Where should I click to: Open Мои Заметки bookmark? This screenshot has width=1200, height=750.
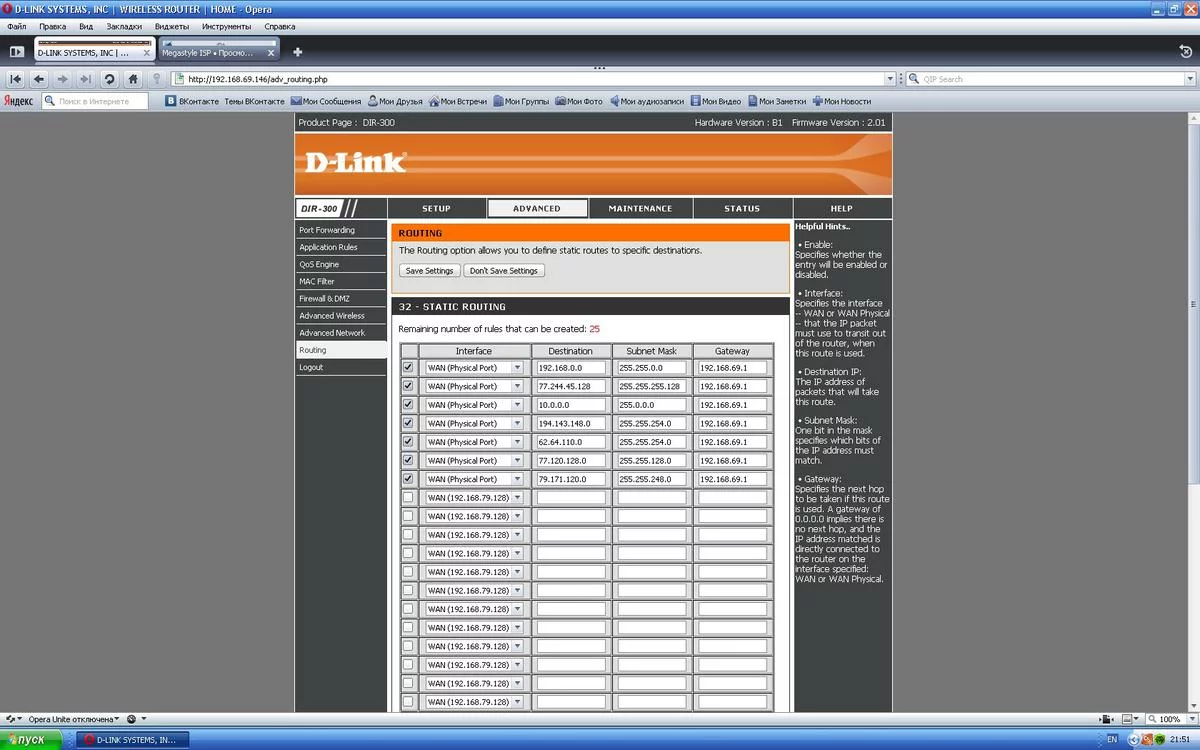tap(776, 101)
